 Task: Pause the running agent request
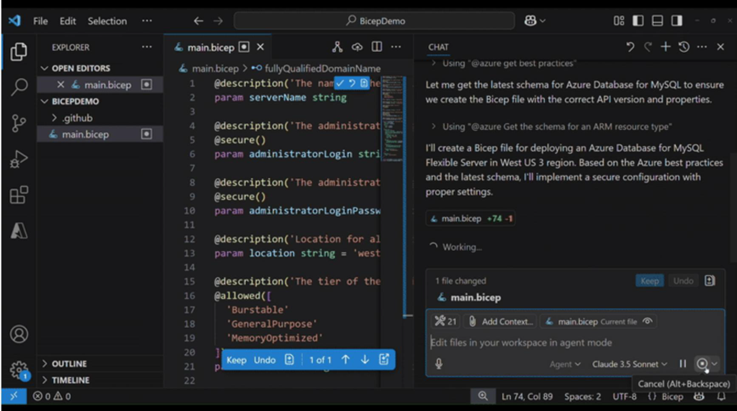682,364
